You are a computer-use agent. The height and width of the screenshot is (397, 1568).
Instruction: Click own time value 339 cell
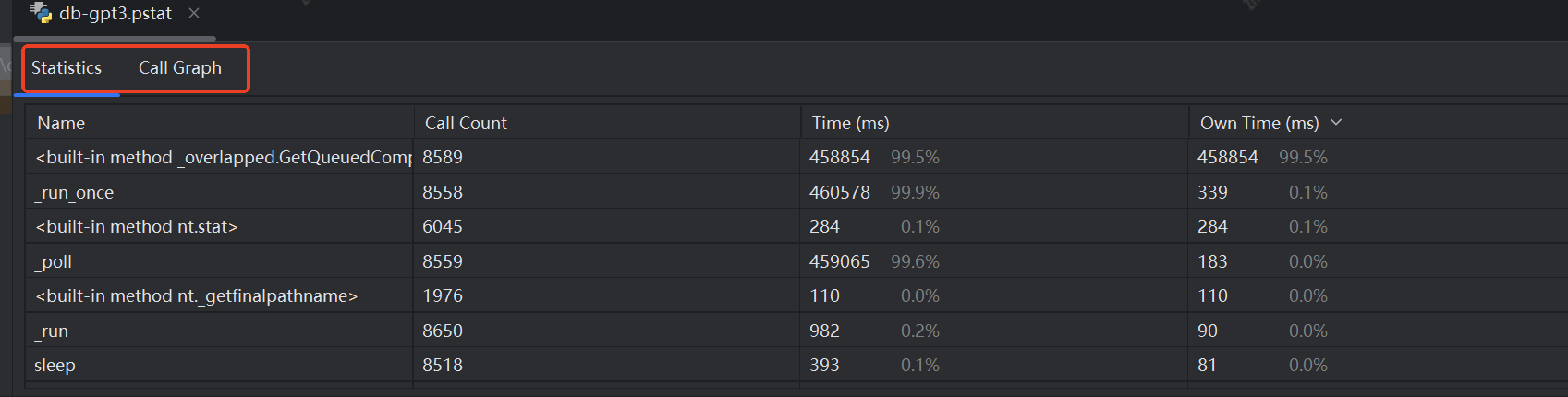1212,193
